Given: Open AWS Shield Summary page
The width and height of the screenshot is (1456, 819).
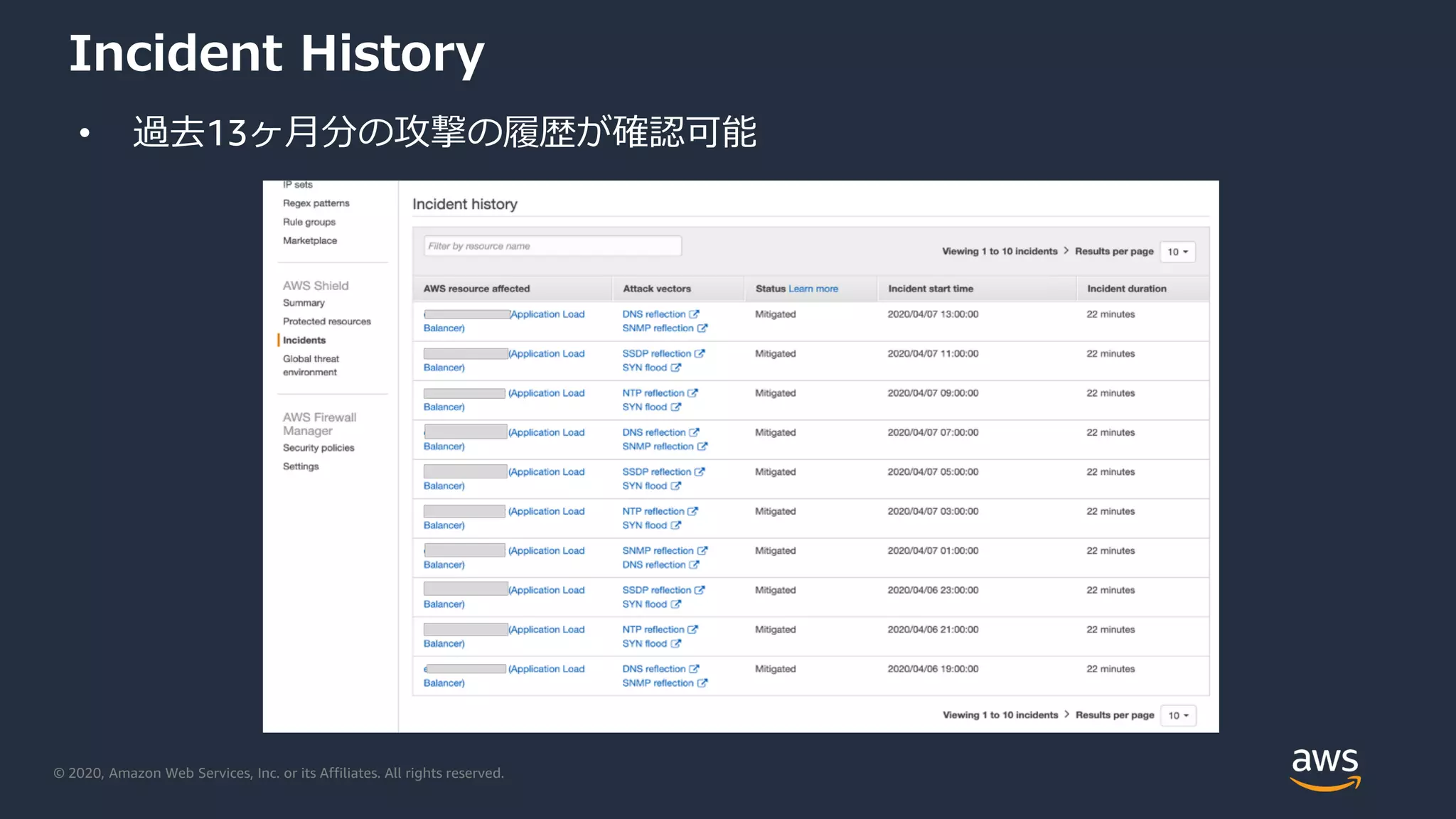Looking at the screenshot, I should point(304,303).
